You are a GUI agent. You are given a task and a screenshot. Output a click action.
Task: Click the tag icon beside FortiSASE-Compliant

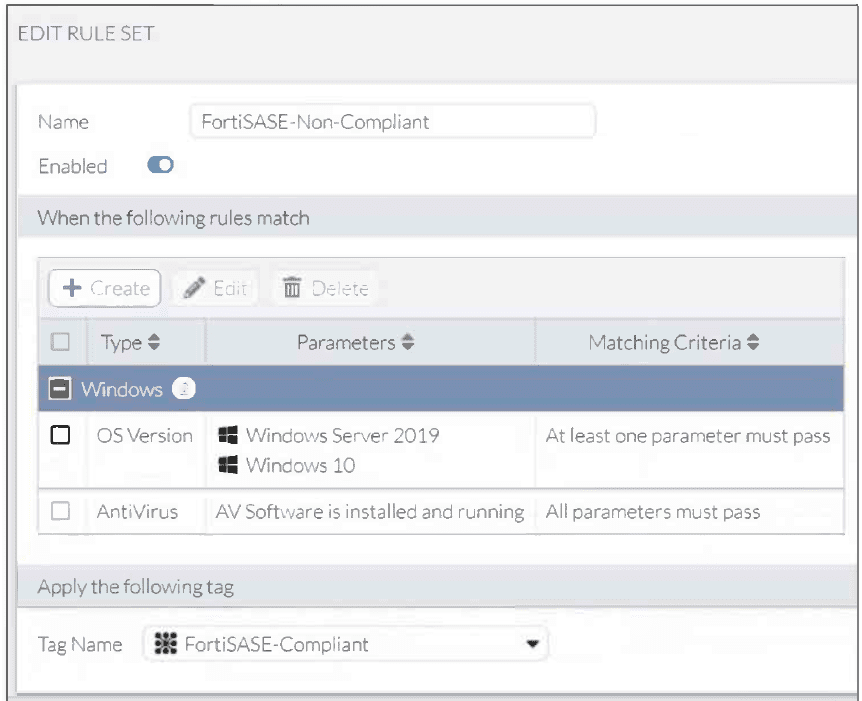point(165,643)
